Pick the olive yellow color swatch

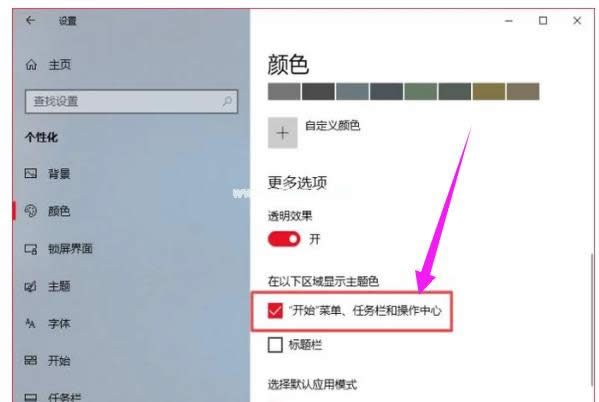pos(489,92)
